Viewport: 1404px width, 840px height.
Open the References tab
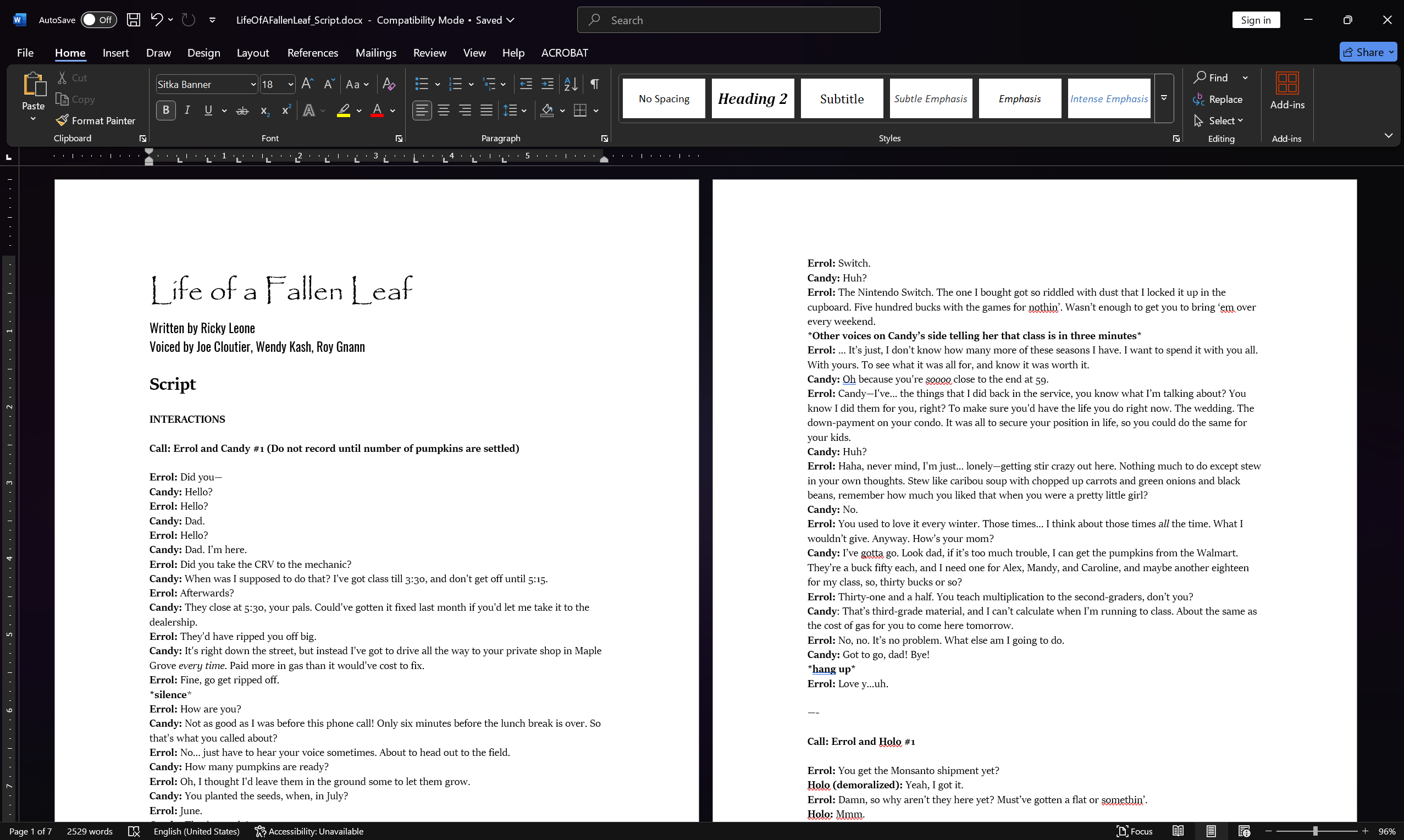click(x=312, y=53)
